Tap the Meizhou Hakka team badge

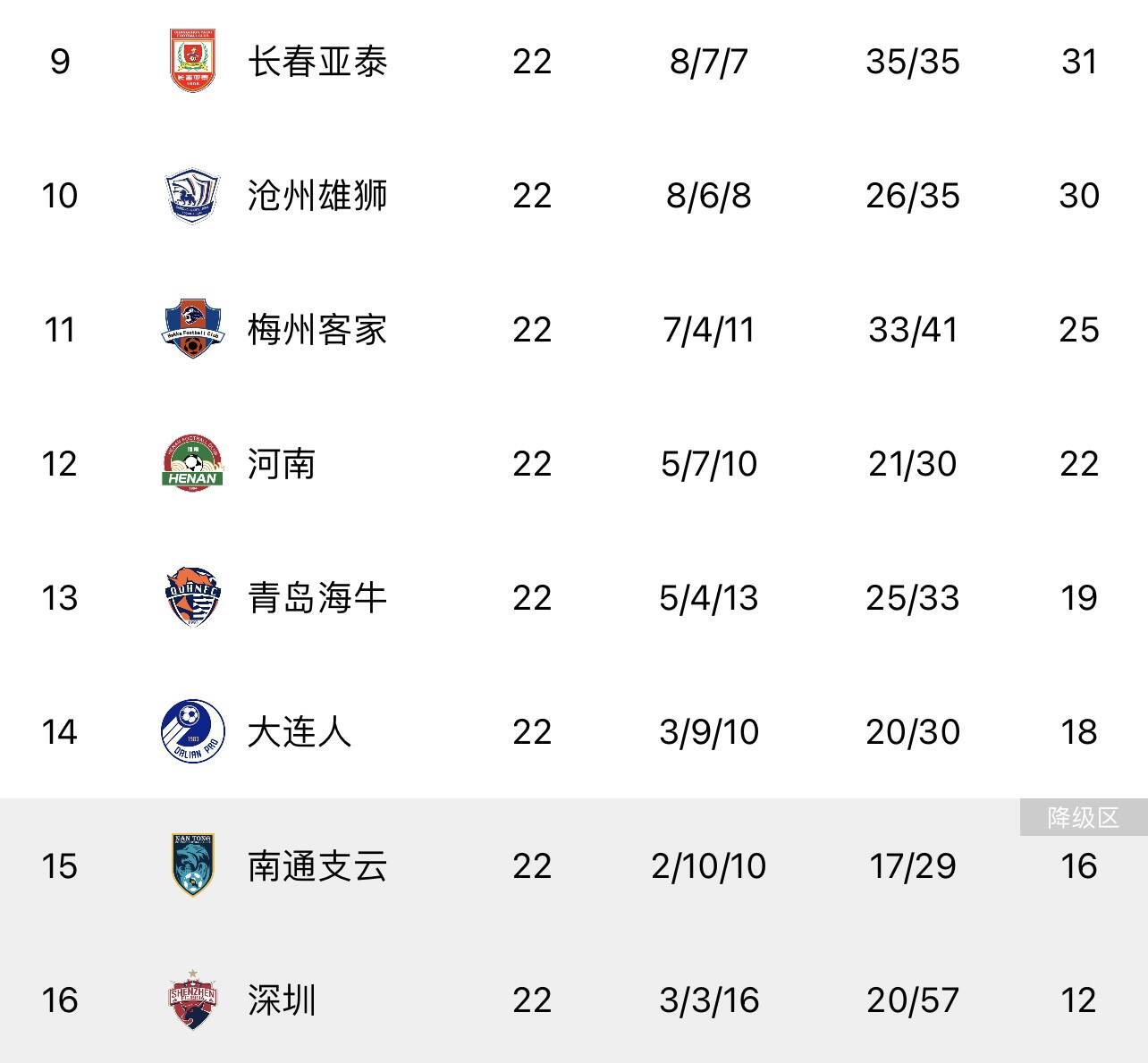pos(192,329)
